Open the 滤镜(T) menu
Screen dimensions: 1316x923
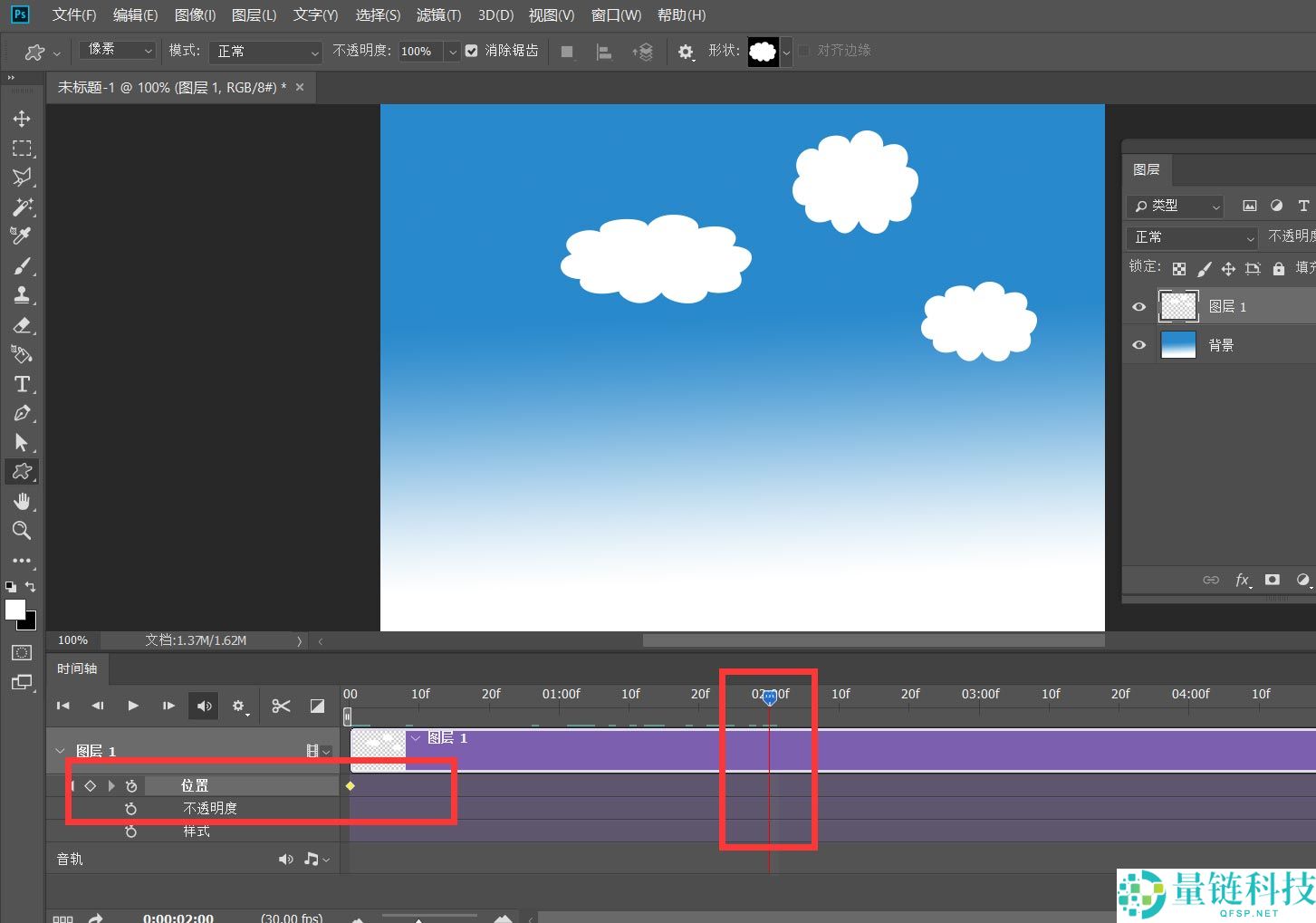click(x=438, y=15)
